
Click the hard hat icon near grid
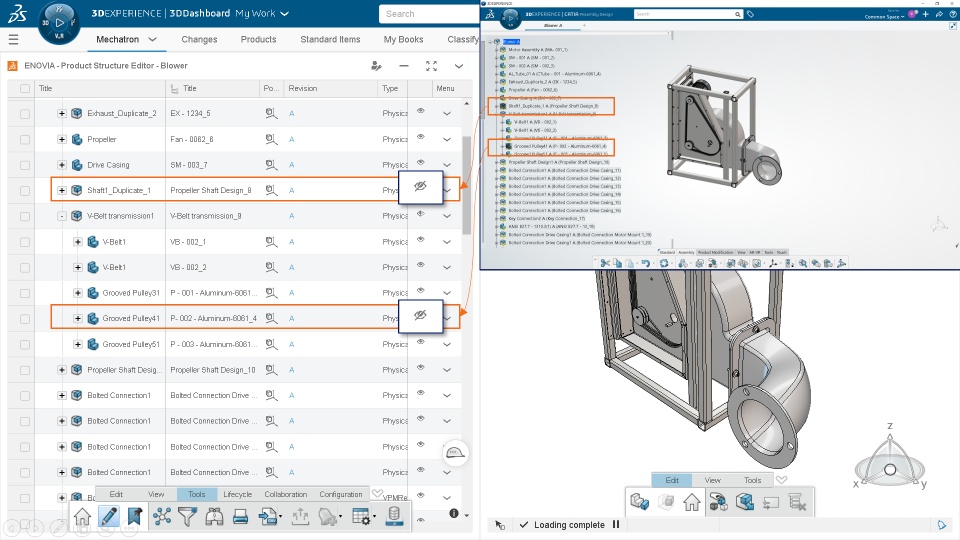tap(455, 453)
